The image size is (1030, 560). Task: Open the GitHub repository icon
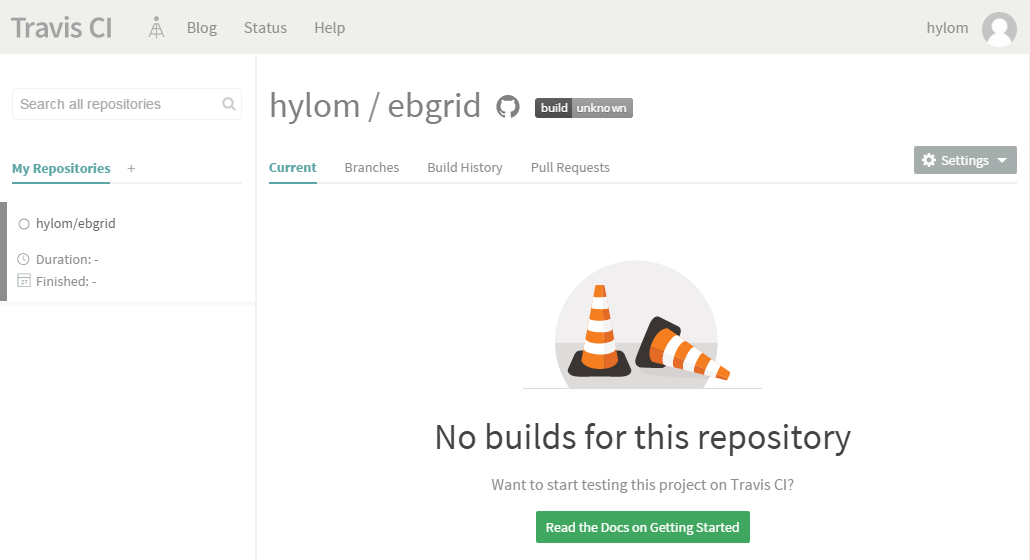pos(508,106)
